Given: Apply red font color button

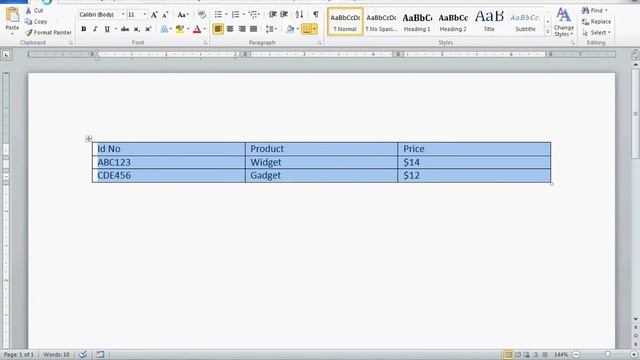Looking at the screenshot, I should (x=197, y=29).
